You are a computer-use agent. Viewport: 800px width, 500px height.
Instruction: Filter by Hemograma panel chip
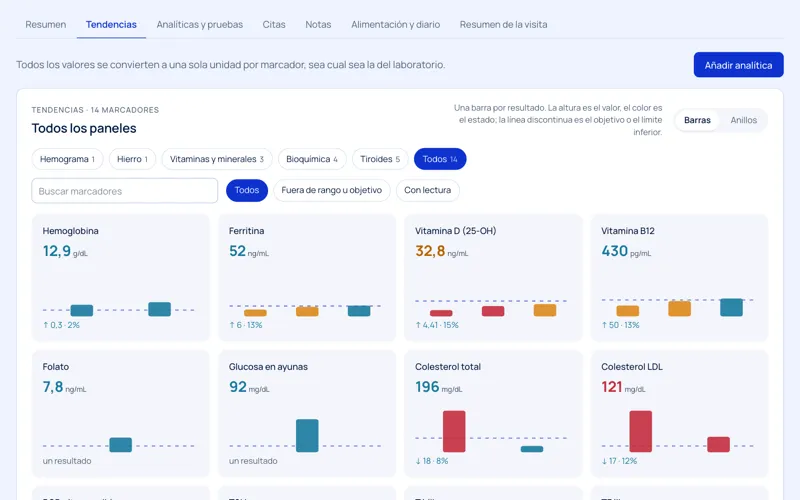[67, 159]
